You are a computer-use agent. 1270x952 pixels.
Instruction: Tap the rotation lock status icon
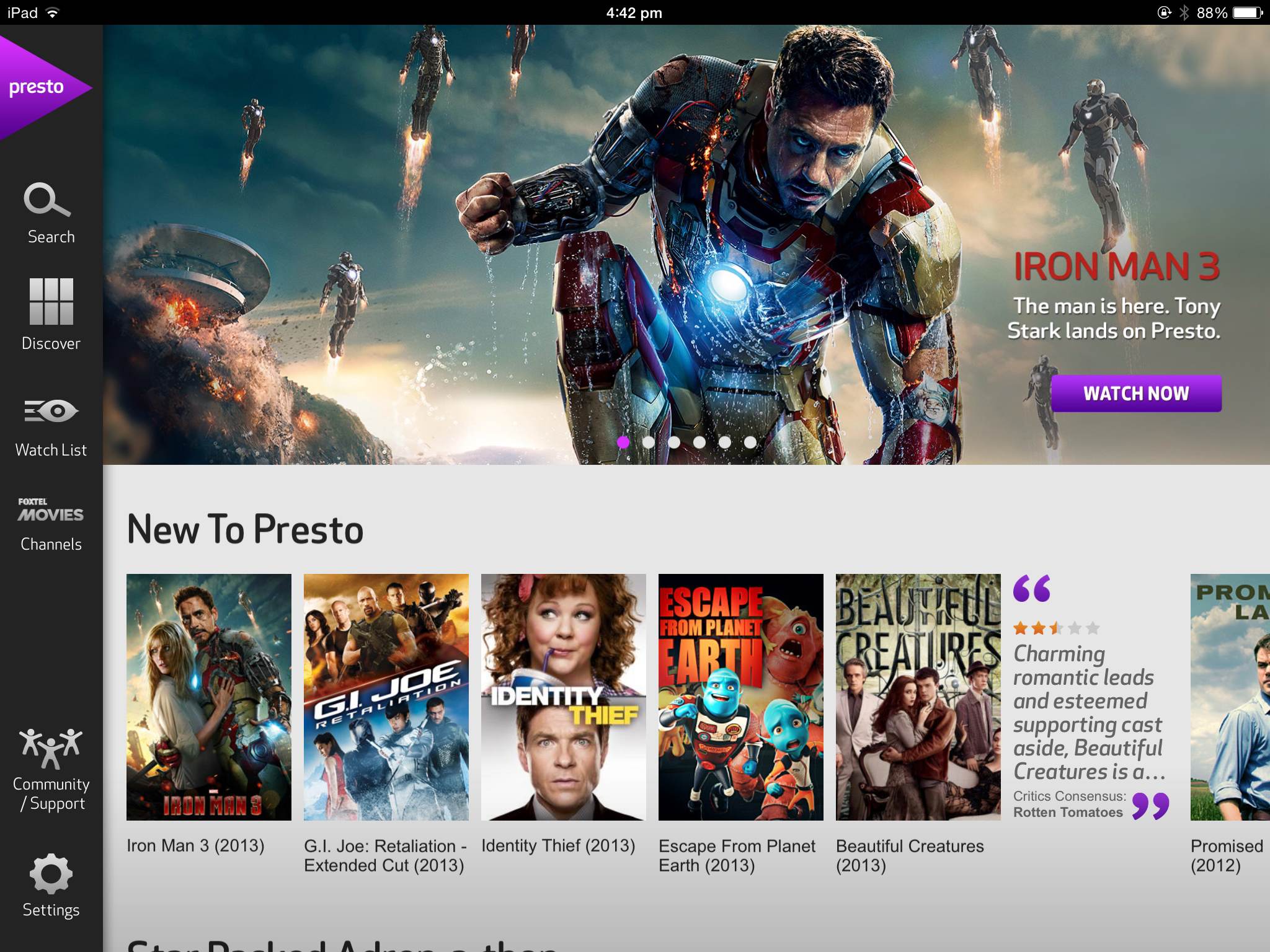1164,12
